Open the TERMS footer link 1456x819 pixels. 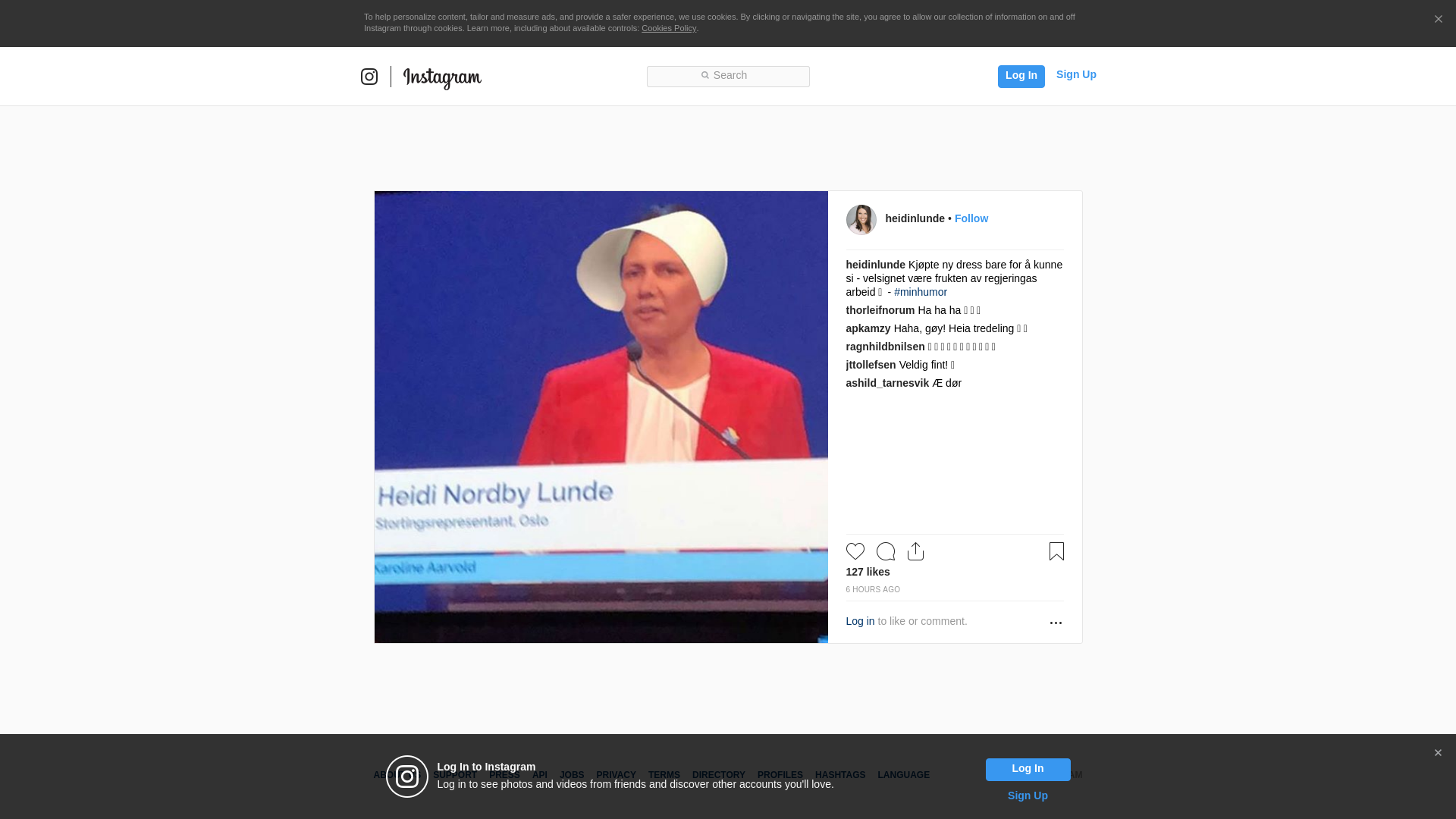click(x=664, y=775)
